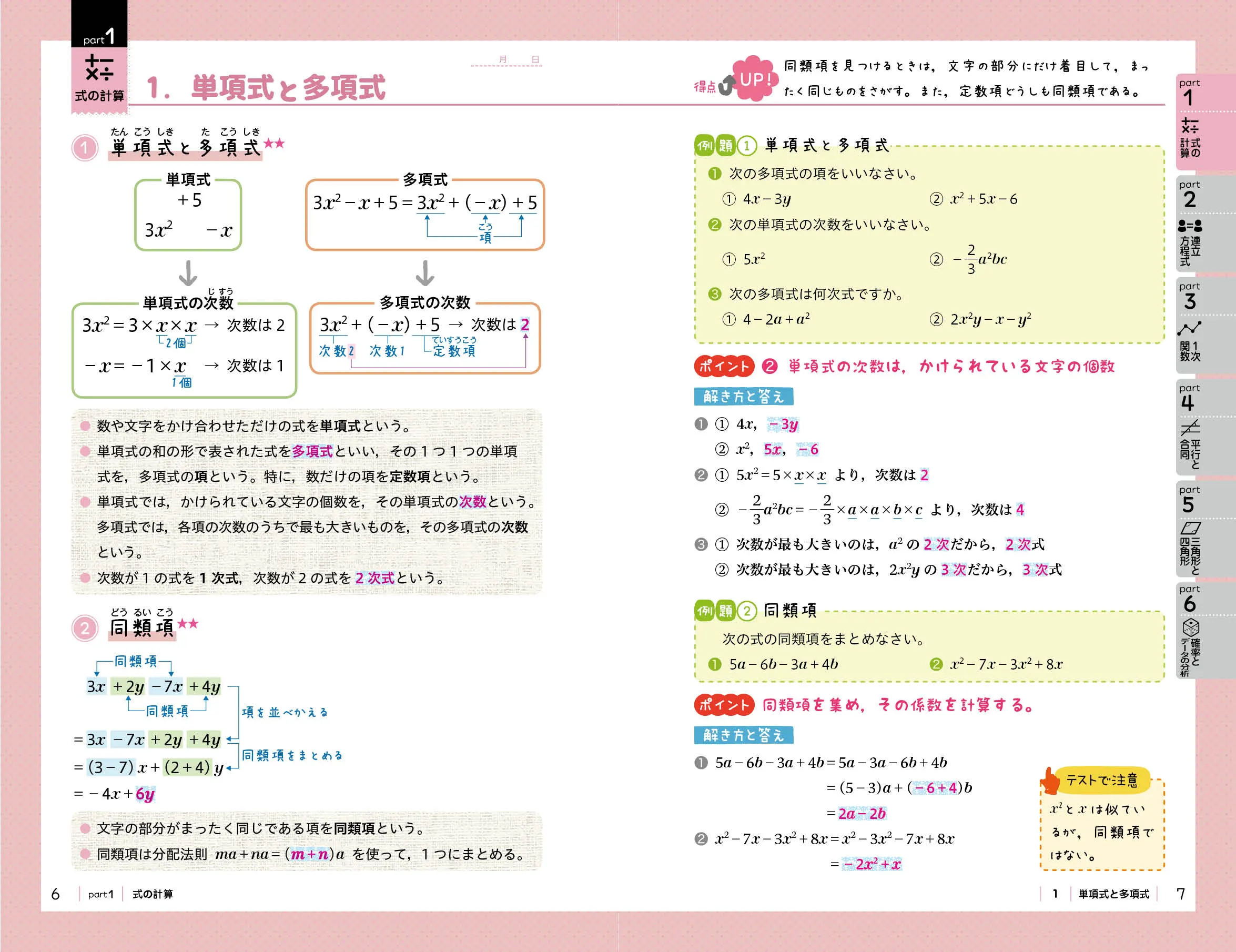This screenshot has height=952, width=1236.
Task: Click the green 例題 2 badge
Action: coord(725,611)
